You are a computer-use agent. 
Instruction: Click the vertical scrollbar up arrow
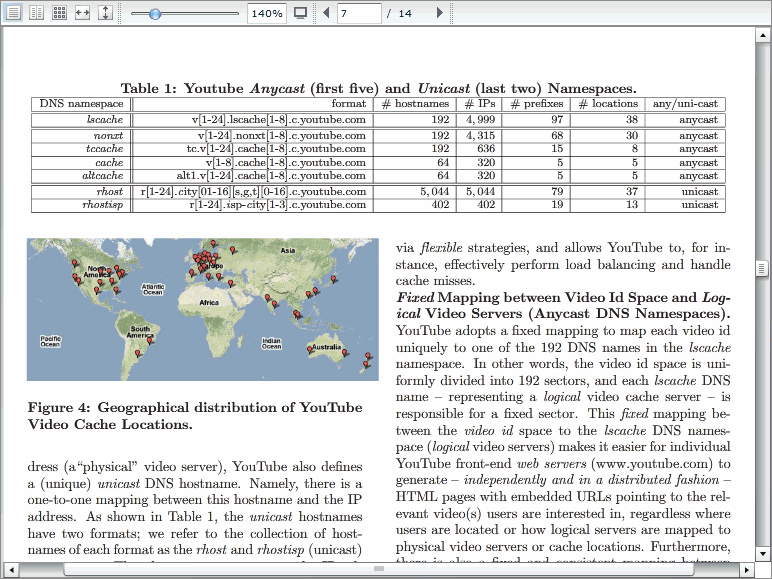762,35
